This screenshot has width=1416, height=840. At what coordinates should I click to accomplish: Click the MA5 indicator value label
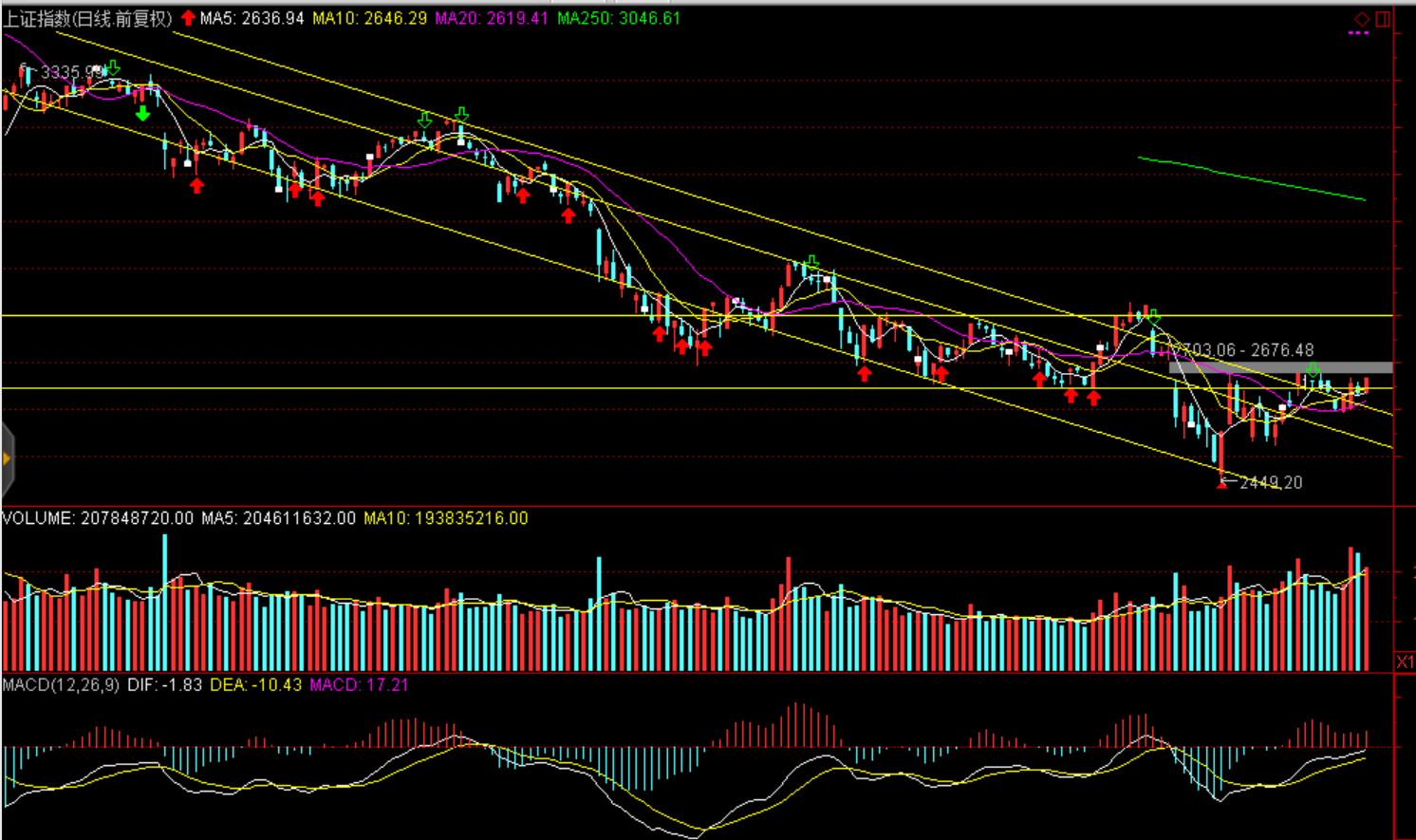click(x=252, y=18)
